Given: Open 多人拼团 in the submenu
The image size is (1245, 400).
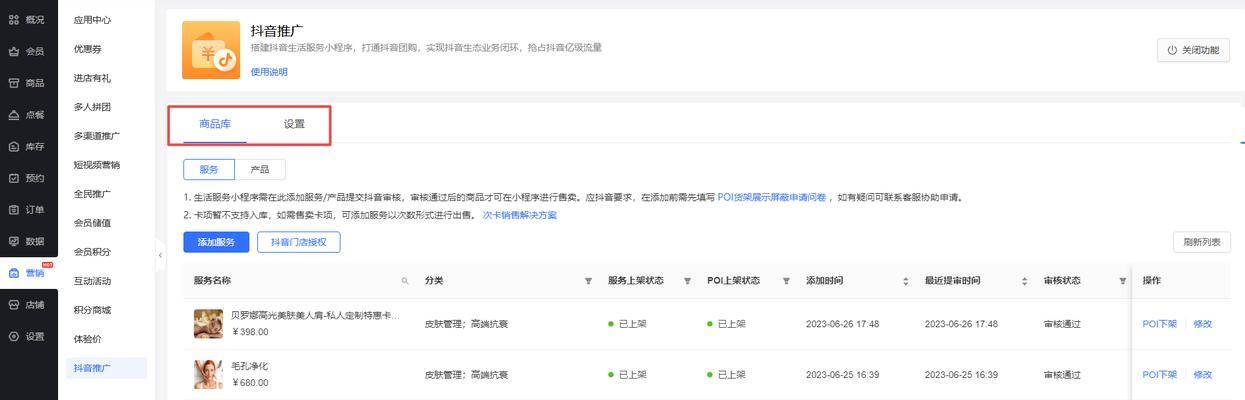Looking at the screenshot, I should coord(92,107).
